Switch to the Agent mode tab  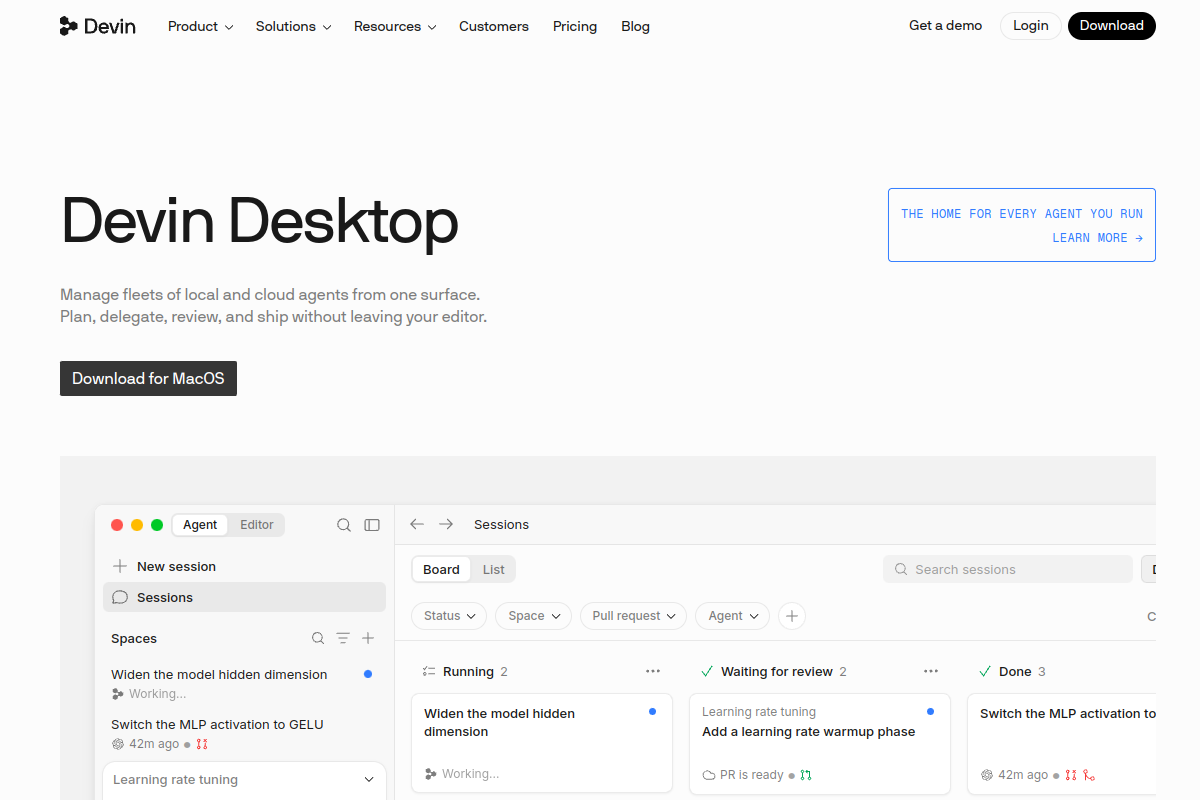coord(200,525)
